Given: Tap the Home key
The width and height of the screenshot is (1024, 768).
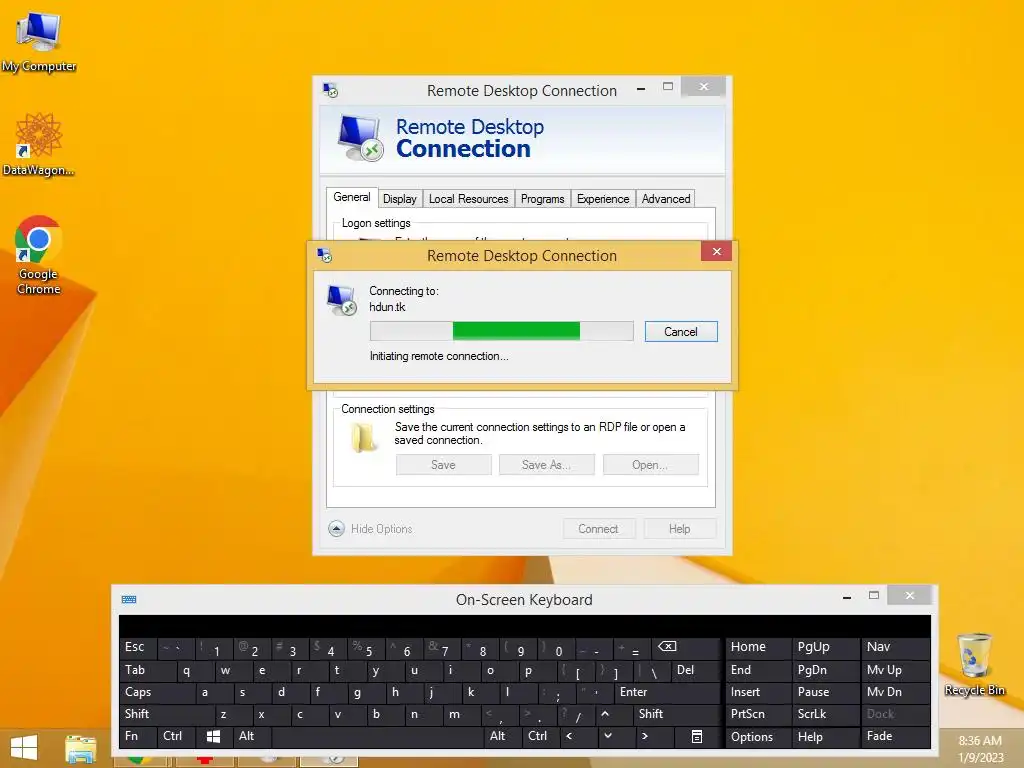Looking at the screenshot, I should click(758, 647).
